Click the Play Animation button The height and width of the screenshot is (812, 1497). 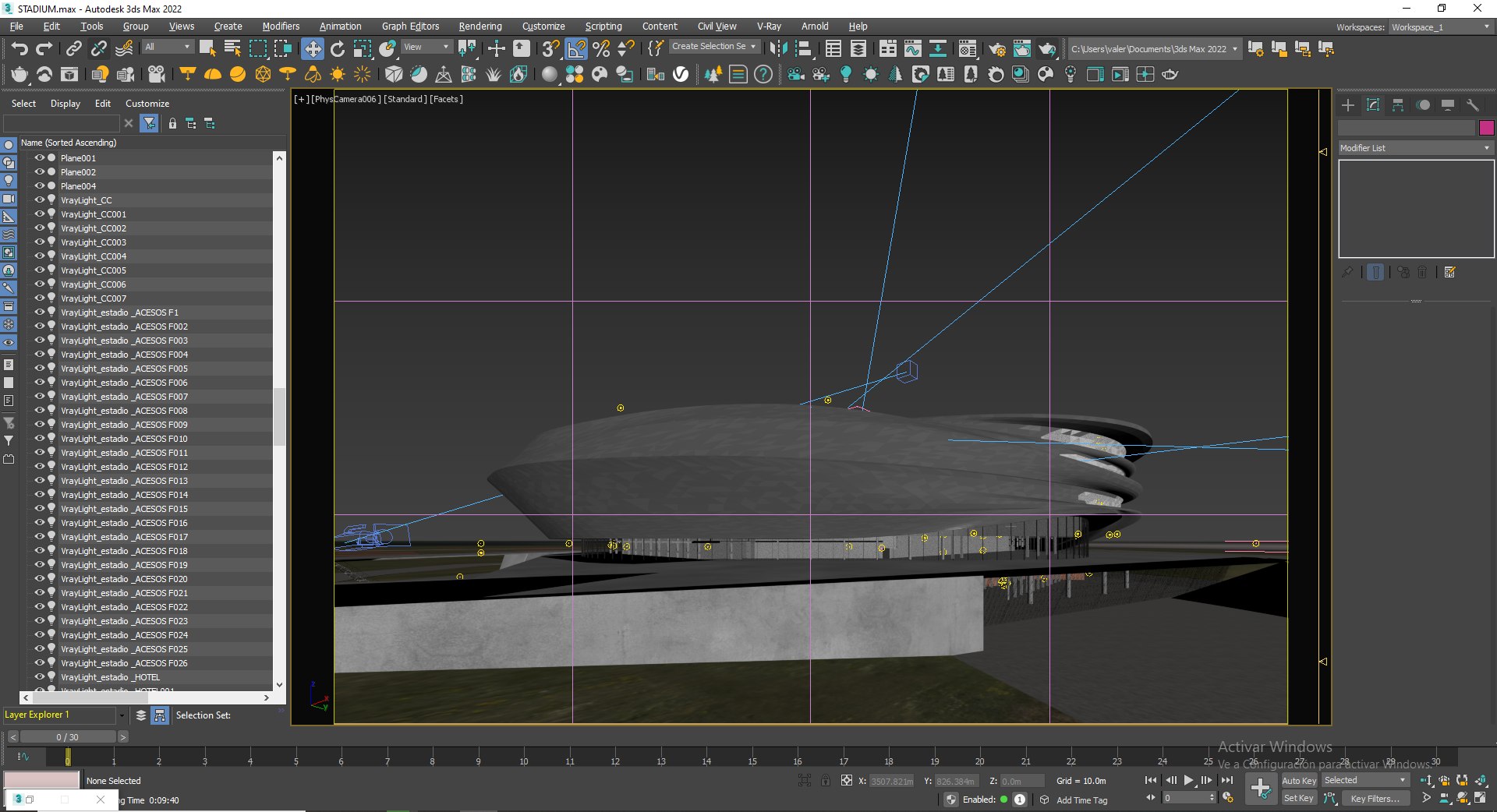(1188, 780)
